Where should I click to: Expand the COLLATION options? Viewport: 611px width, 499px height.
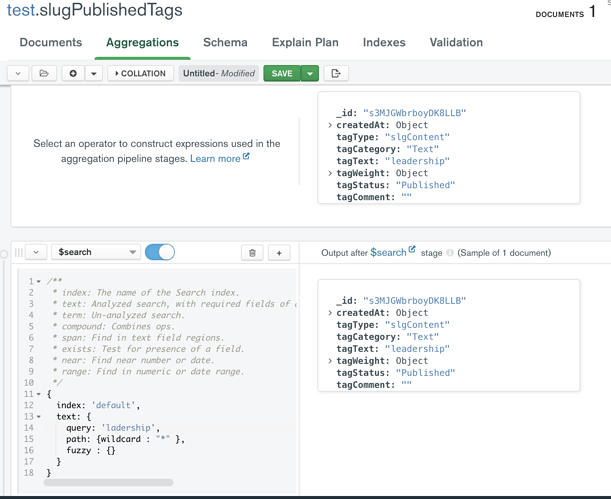pyautogui.click(x=141, y=73)
